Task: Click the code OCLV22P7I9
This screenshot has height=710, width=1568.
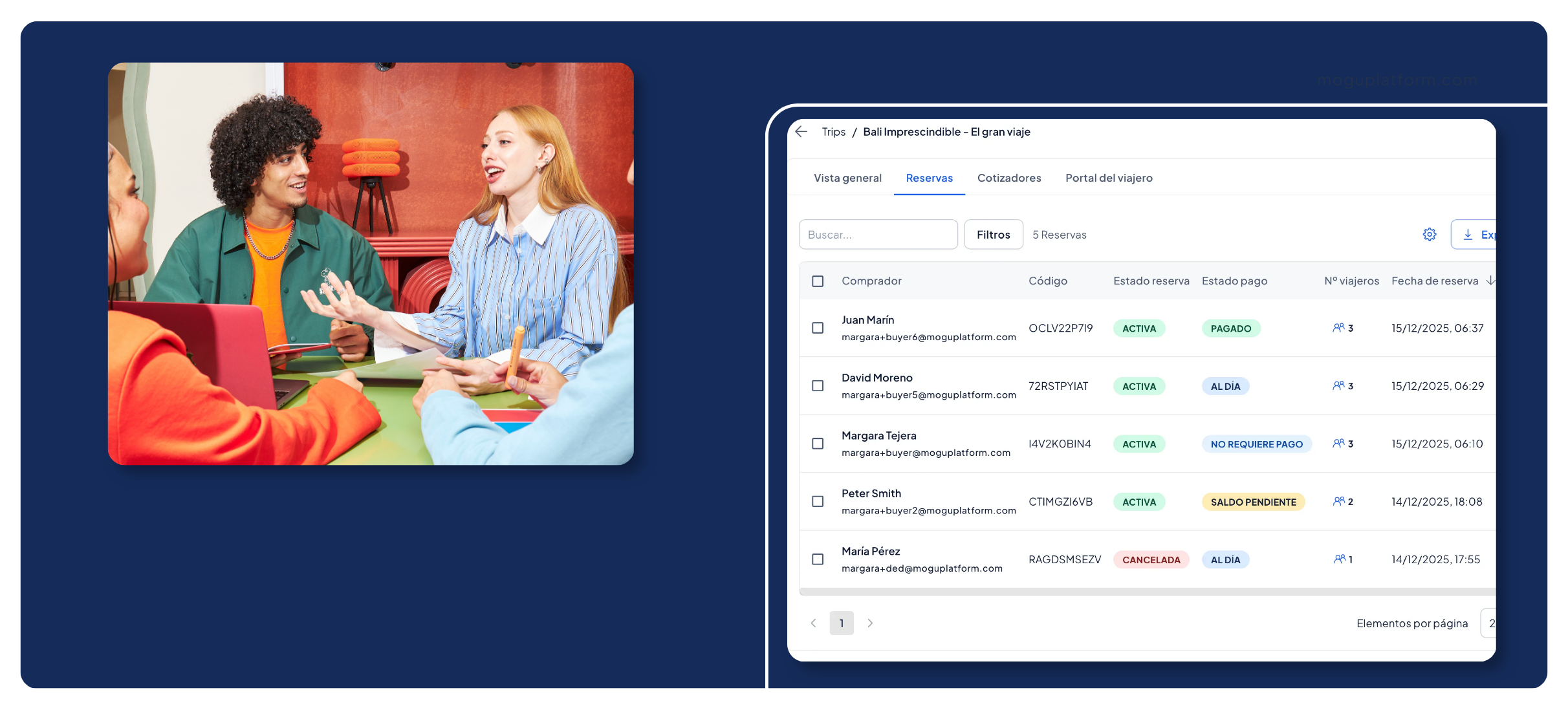Action: (1060, 328)
